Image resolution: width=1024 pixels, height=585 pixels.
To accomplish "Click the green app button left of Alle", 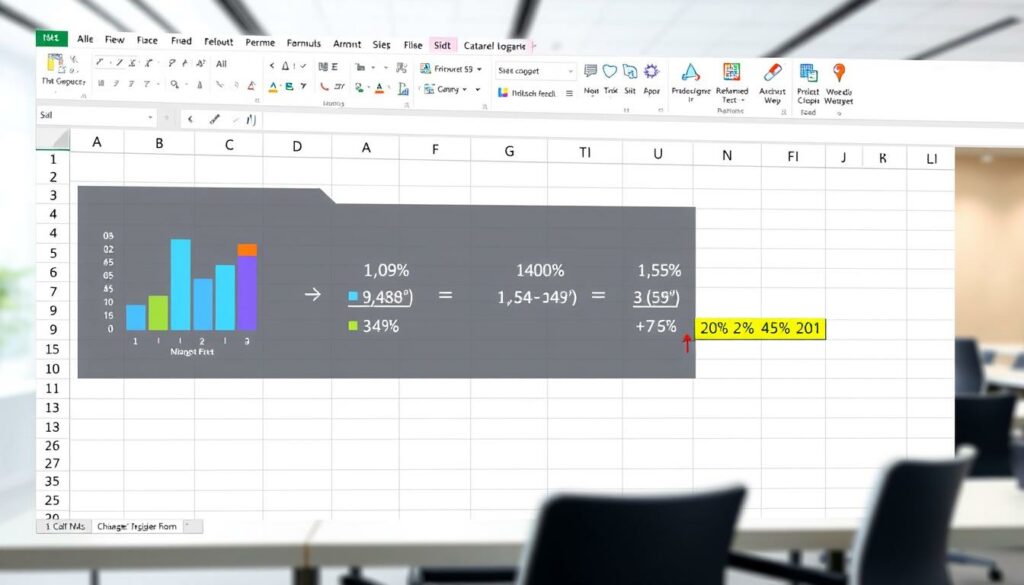I will coord(52,38).
